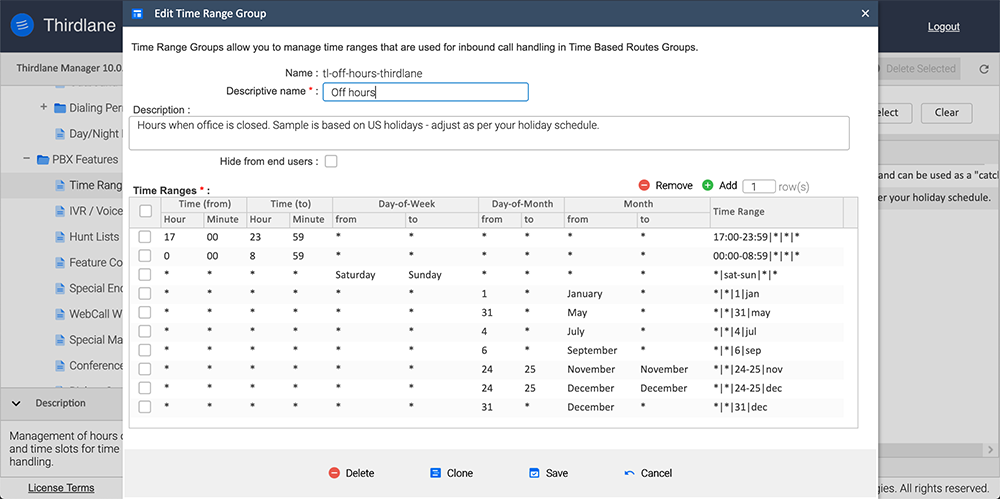1000x499 pixels.
Task: Collapse the PBX Features tree node
Action: coord(27,158)
